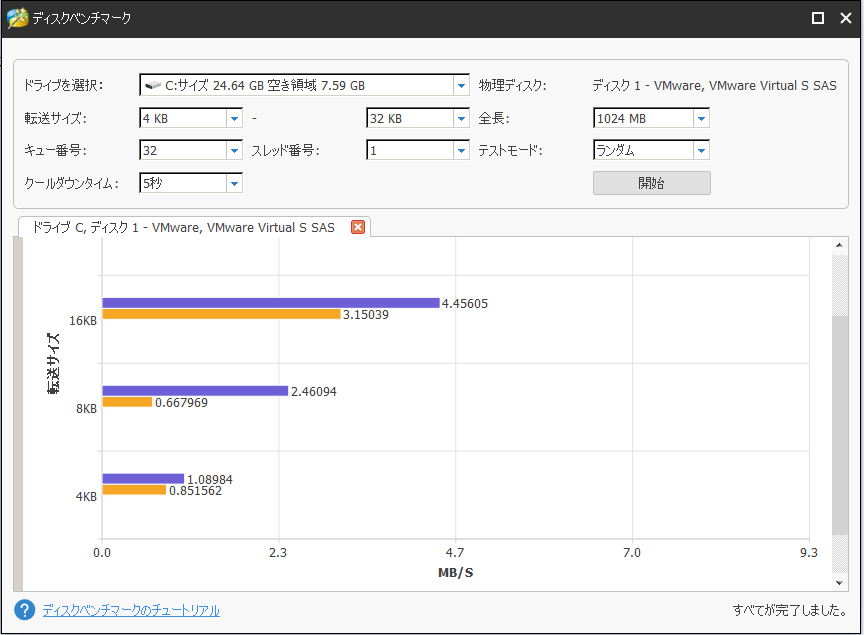Click the purple 16KB bar showing 4.45605
This screenshot has width=864, height=635.
click(270, 303)
